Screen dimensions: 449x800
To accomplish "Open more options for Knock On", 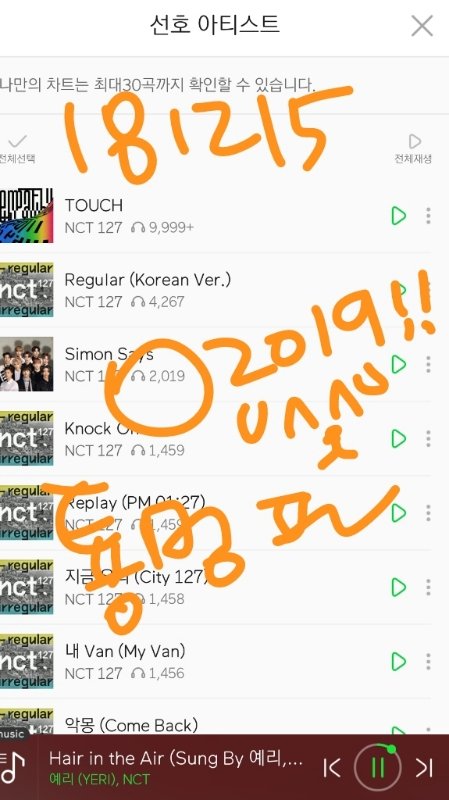I will (x=428, y=439).
